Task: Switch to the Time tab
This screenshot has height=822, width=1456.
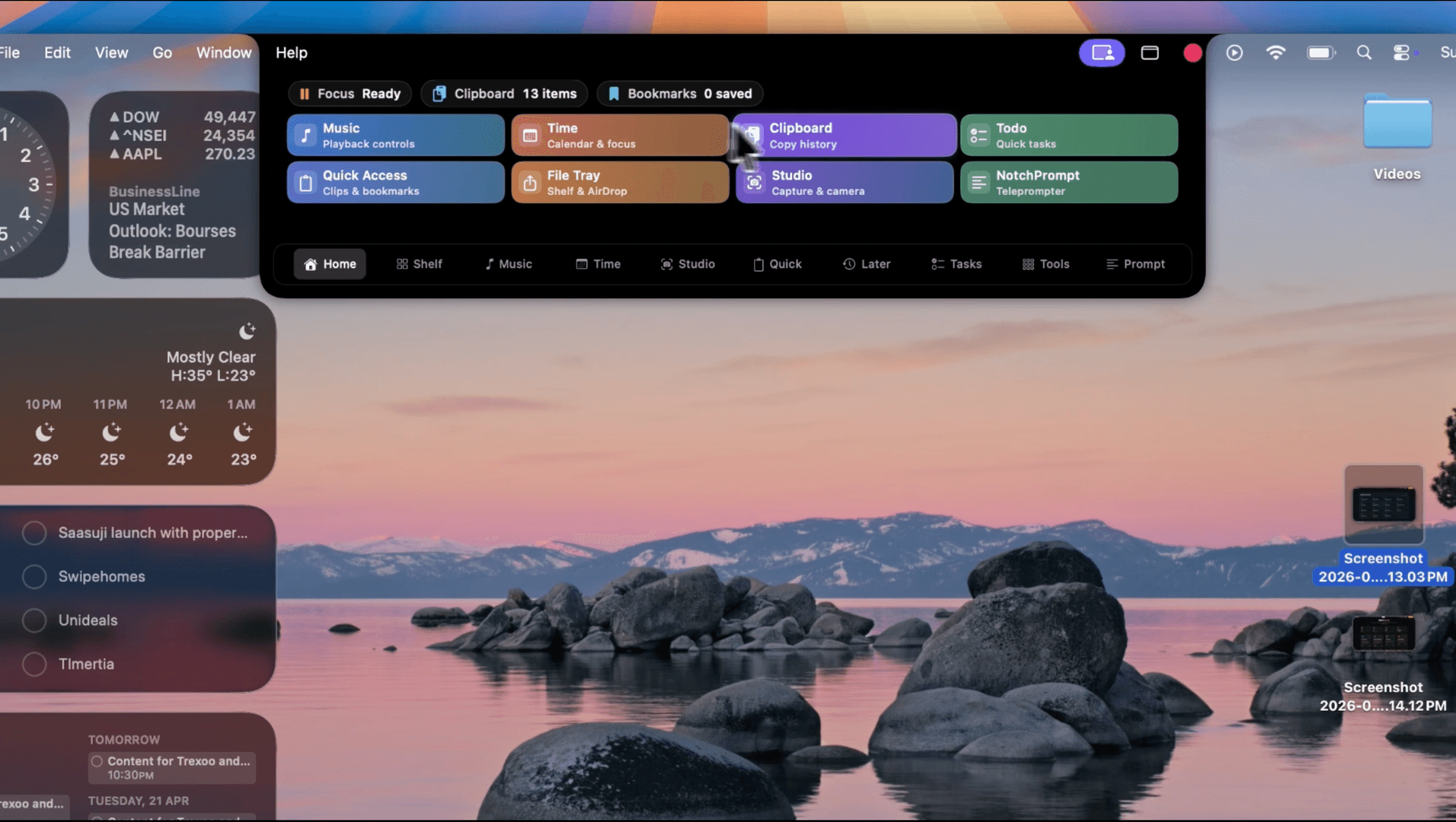Action: point(598,264)
